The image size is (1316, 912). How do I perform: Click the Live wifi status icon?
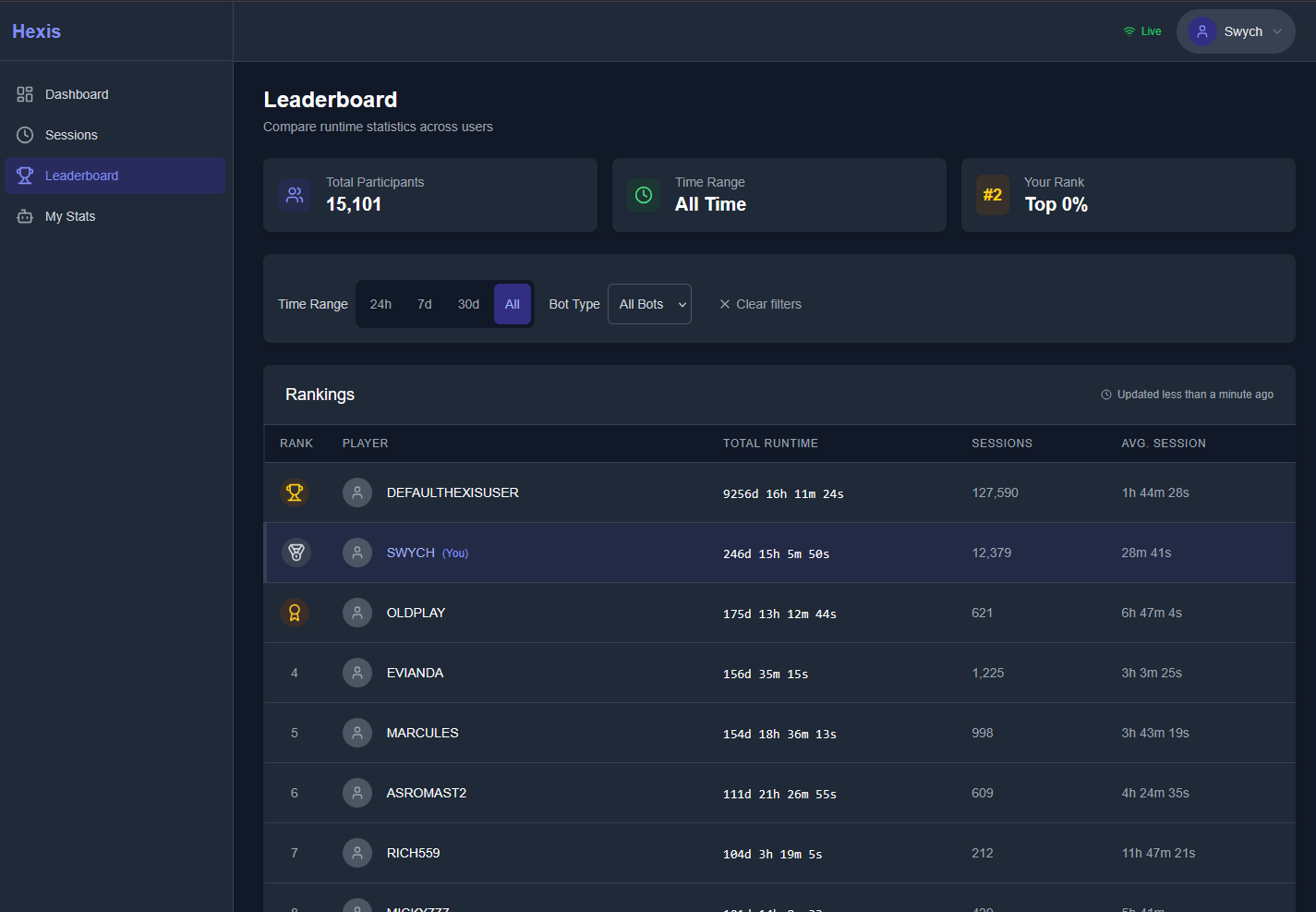point(1130,30)
